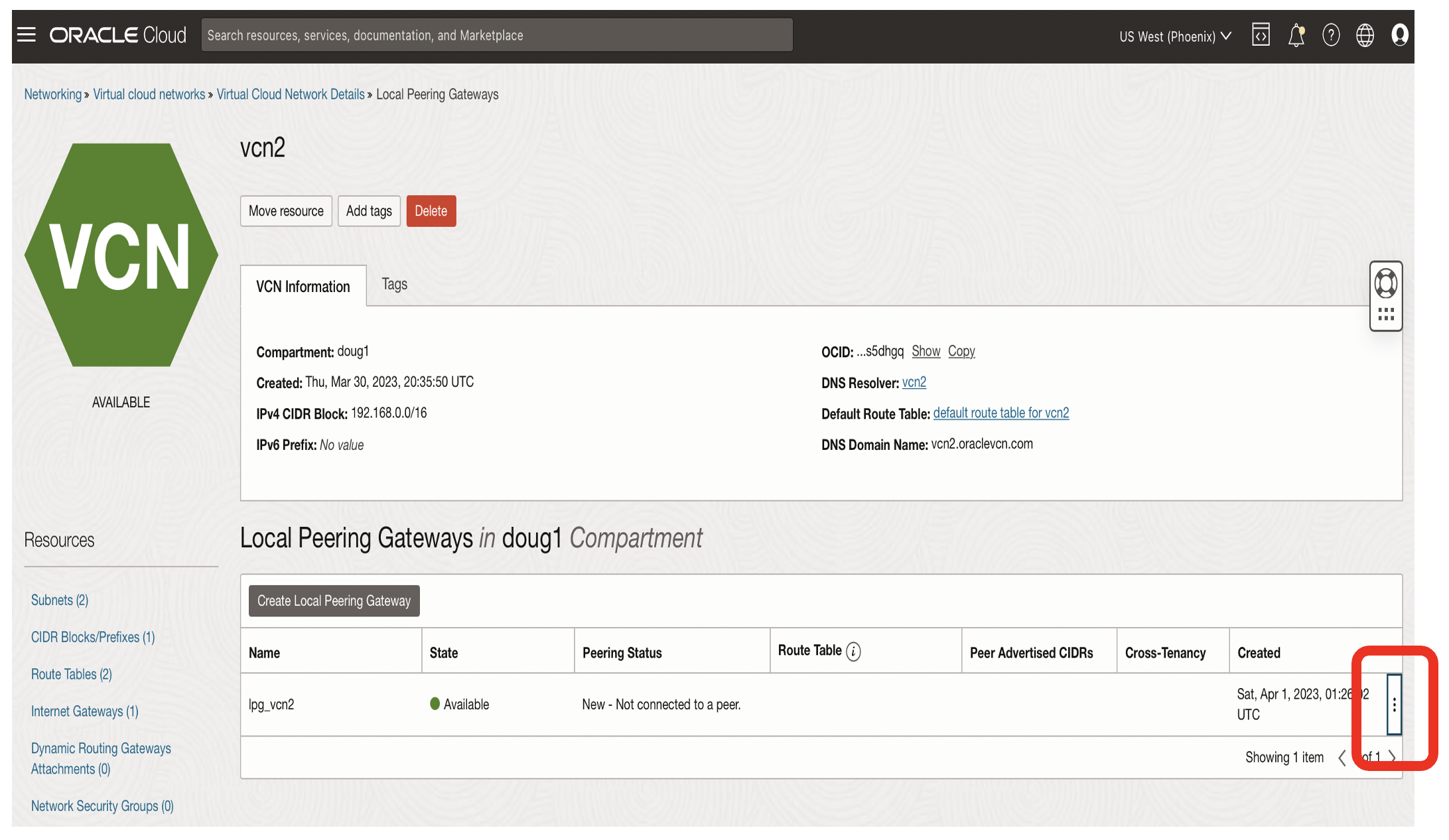Show the full OCID value
The image size is (1449, 840).
click(x=926, y=351)
